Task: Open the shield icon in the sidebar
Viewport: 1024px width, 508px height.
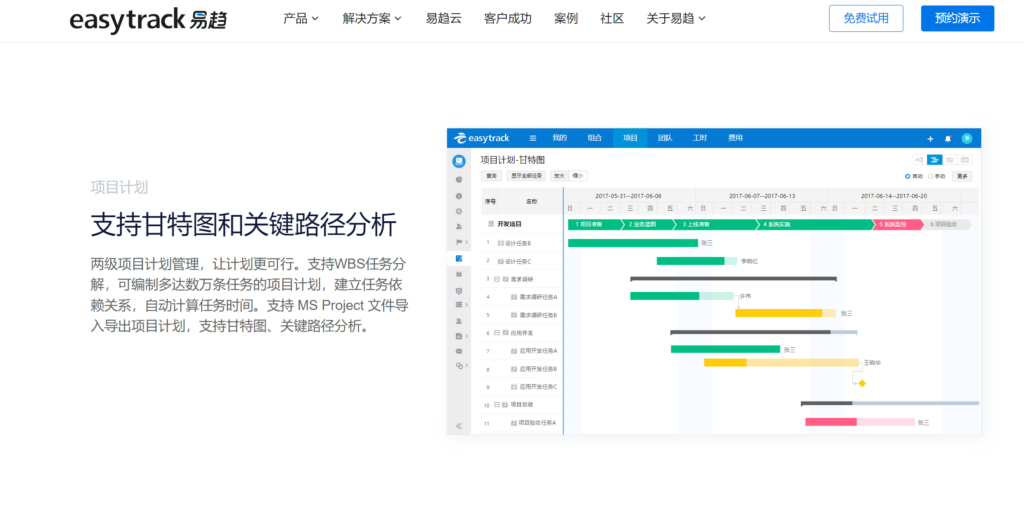Action: tap(459, 291)
